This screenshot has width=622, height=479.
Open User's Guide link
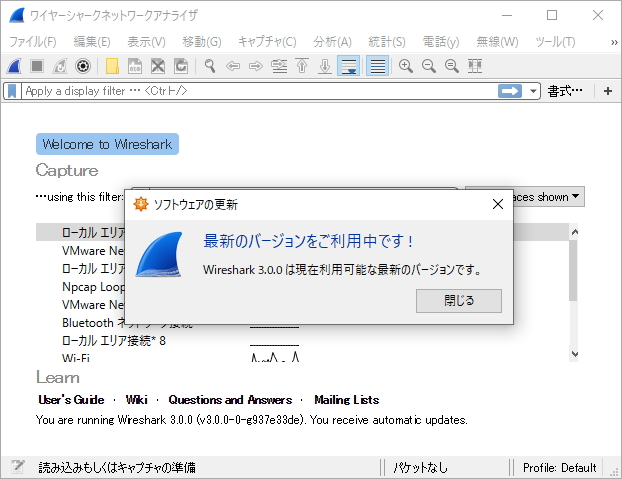click(71, 400)
